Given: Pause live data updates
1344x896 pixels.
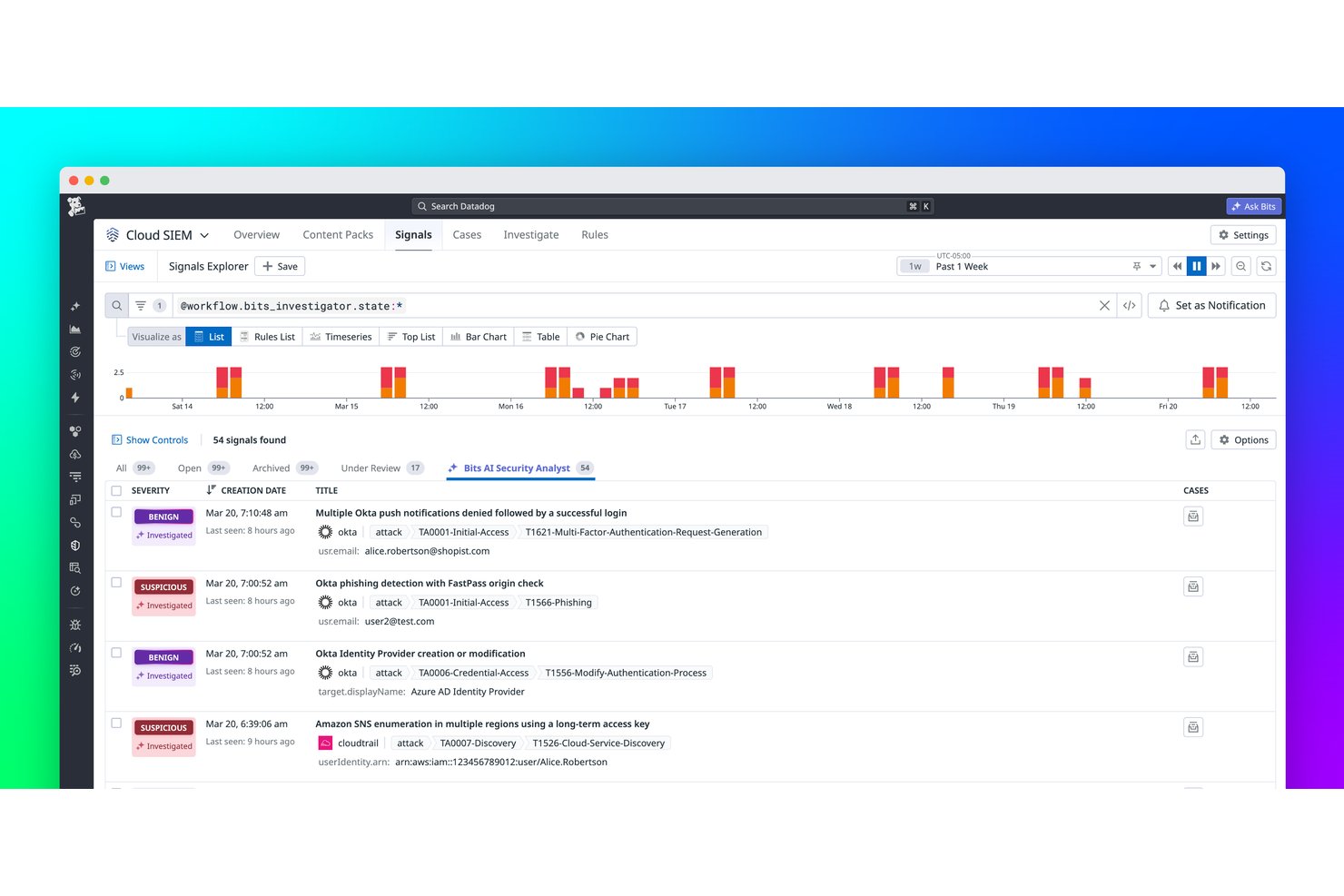Looking at the screenshot, I should (x=1197, y=266).
